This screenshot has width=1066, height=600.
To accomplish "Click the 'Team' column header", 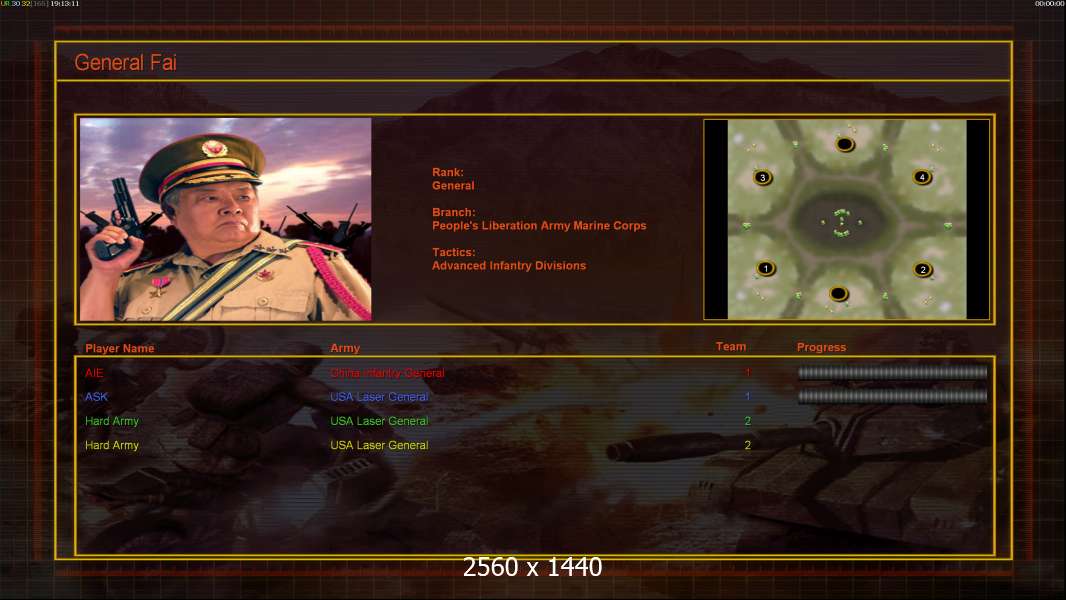I will (731, 347).
